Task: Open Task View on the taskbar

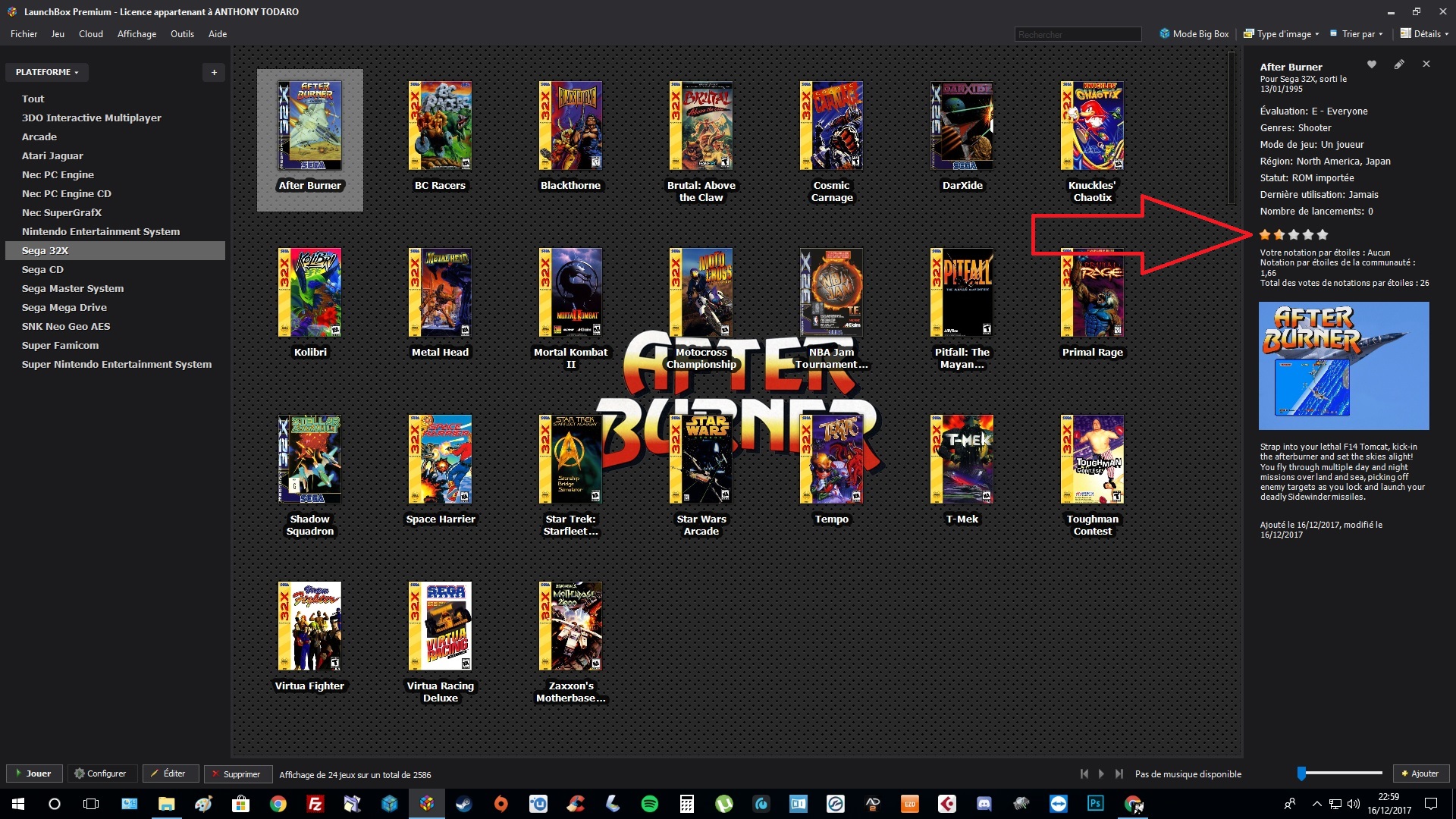Action: point(91,804)
